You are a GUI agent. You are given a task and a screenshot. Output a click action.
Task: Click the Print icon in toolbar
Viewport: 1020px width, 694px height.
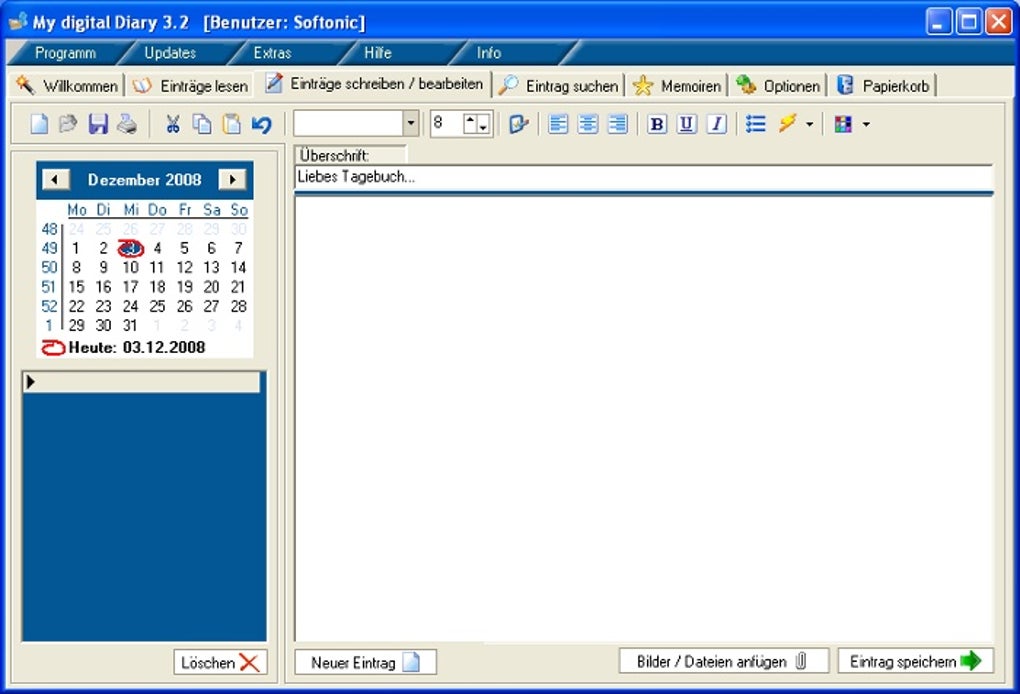tap(127, 124)
